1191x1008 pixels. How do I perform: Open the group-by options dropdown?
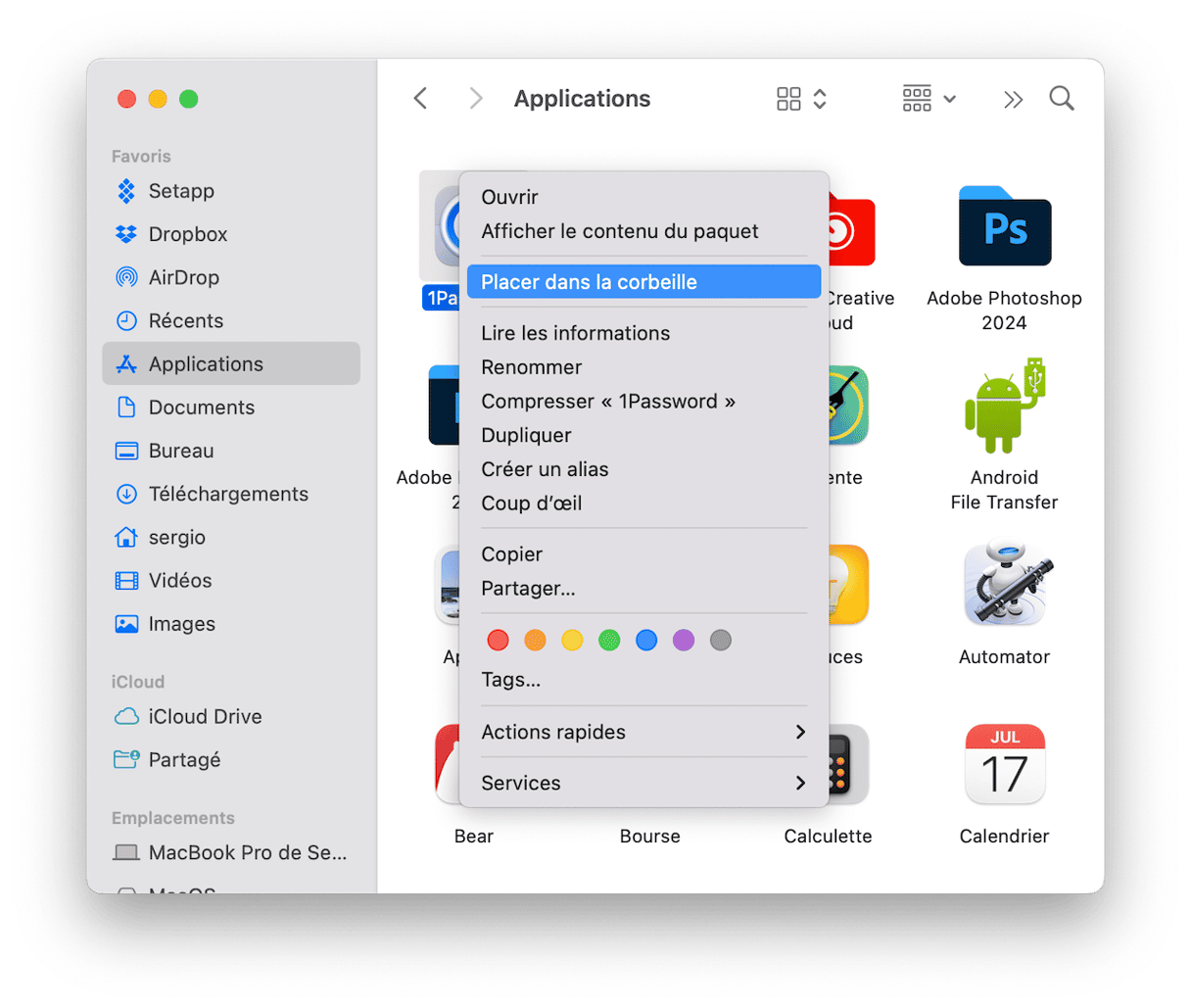click(929, 99)
